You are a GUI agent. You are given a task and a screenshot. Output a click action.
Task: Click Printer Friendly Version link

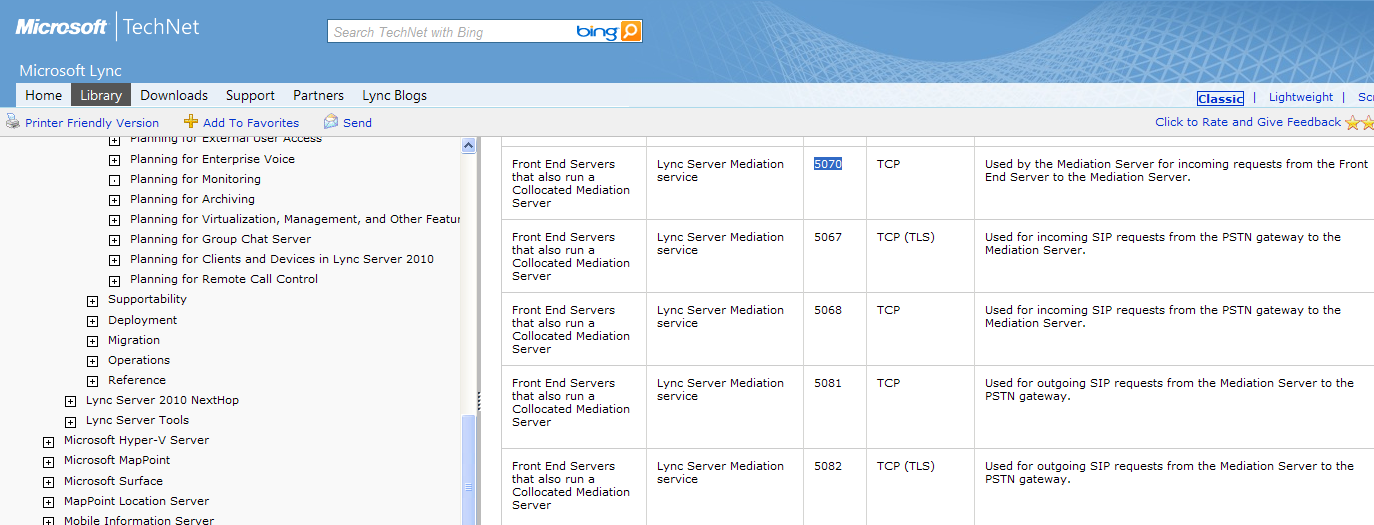92,123
